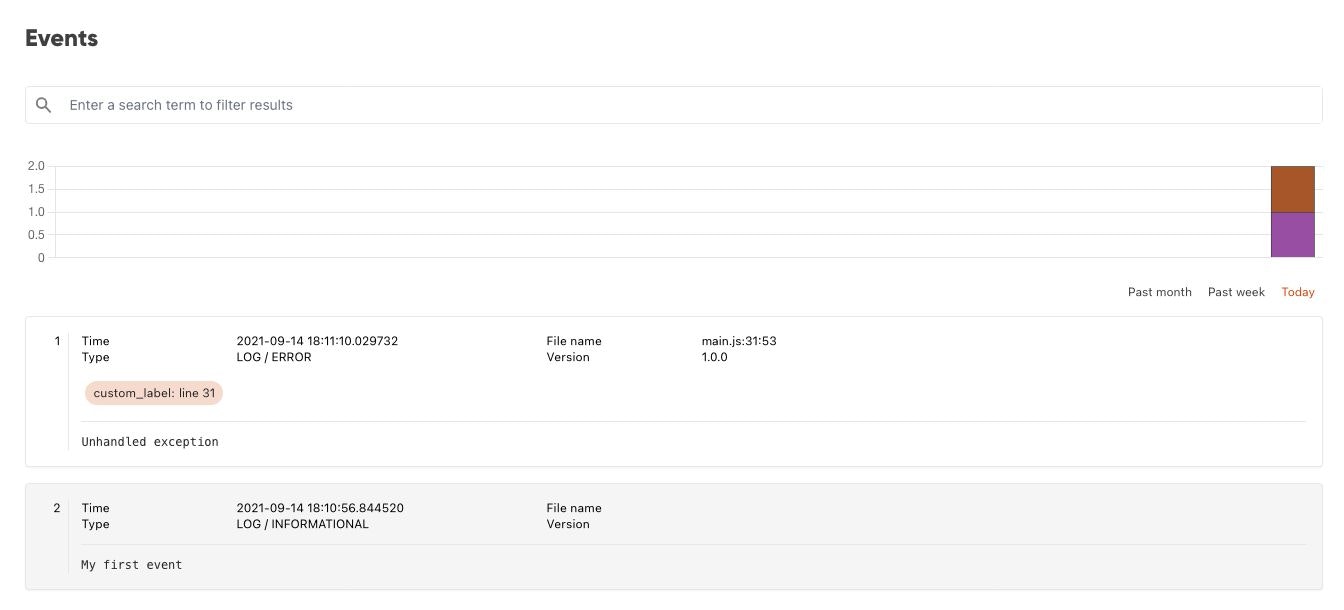The image size is (1344, 610).
Task: Click event row number 2
Action: (x=57, y=508)
